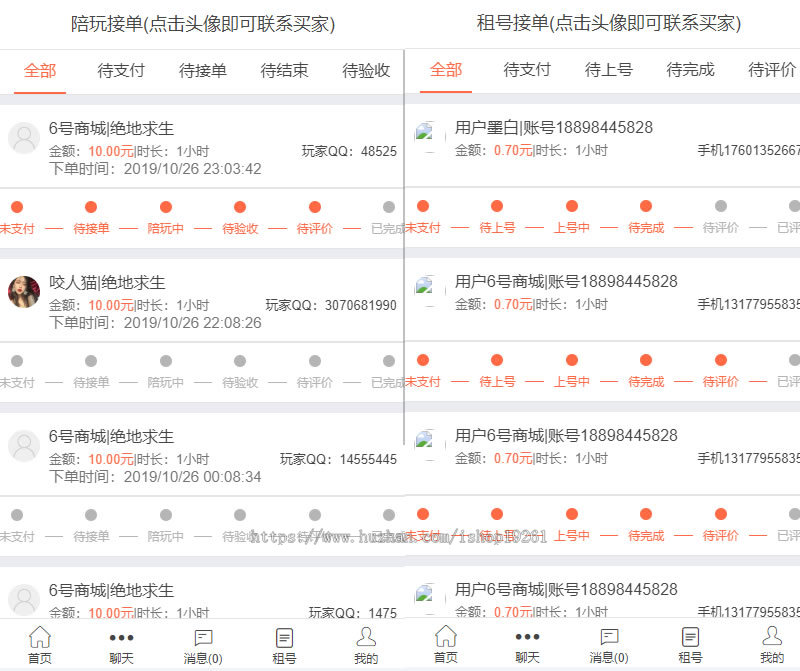Open the 首页 home icon in left panel
800x671 pixels.
point(39,645)
